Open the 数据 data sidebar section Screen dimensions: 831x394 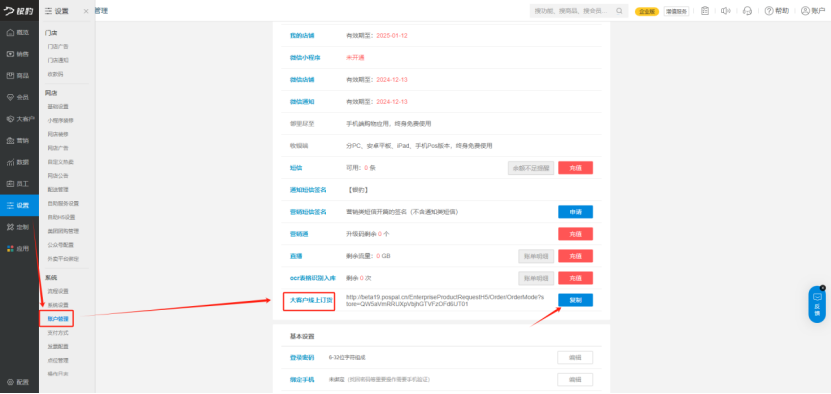tap(19, 162)
